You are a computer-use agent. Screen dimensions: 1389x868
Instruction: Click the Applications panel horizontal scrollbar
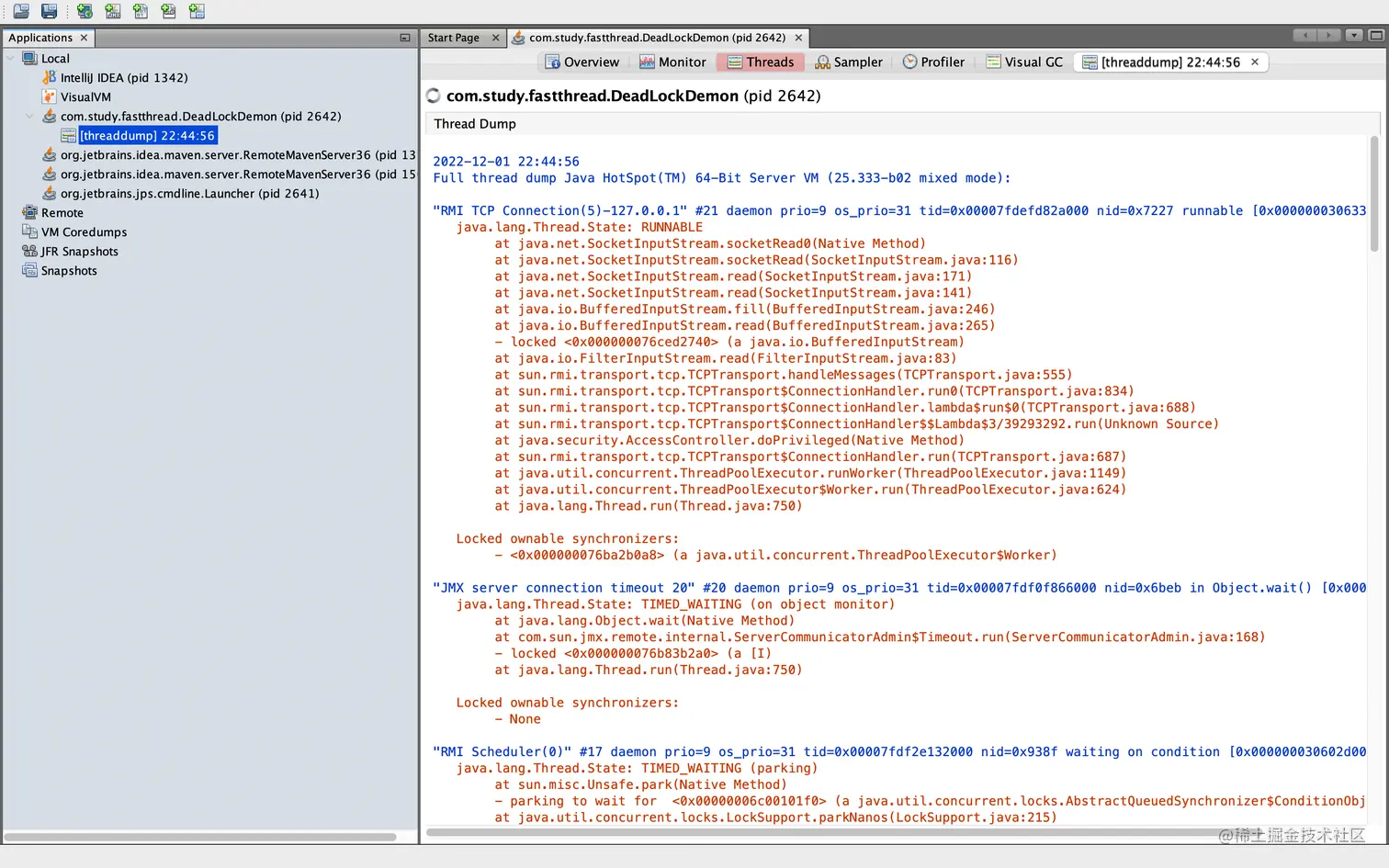(x=200, y=837)
